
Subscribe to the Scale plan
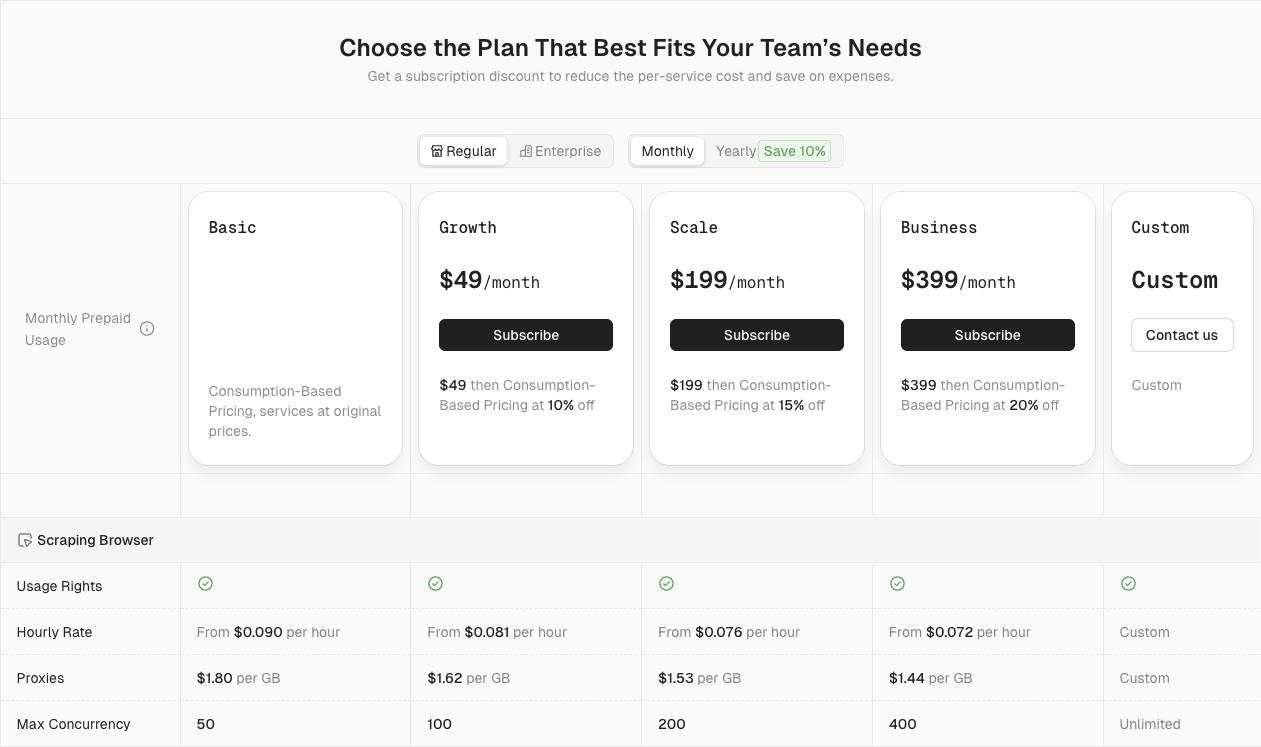click(757, 335)
